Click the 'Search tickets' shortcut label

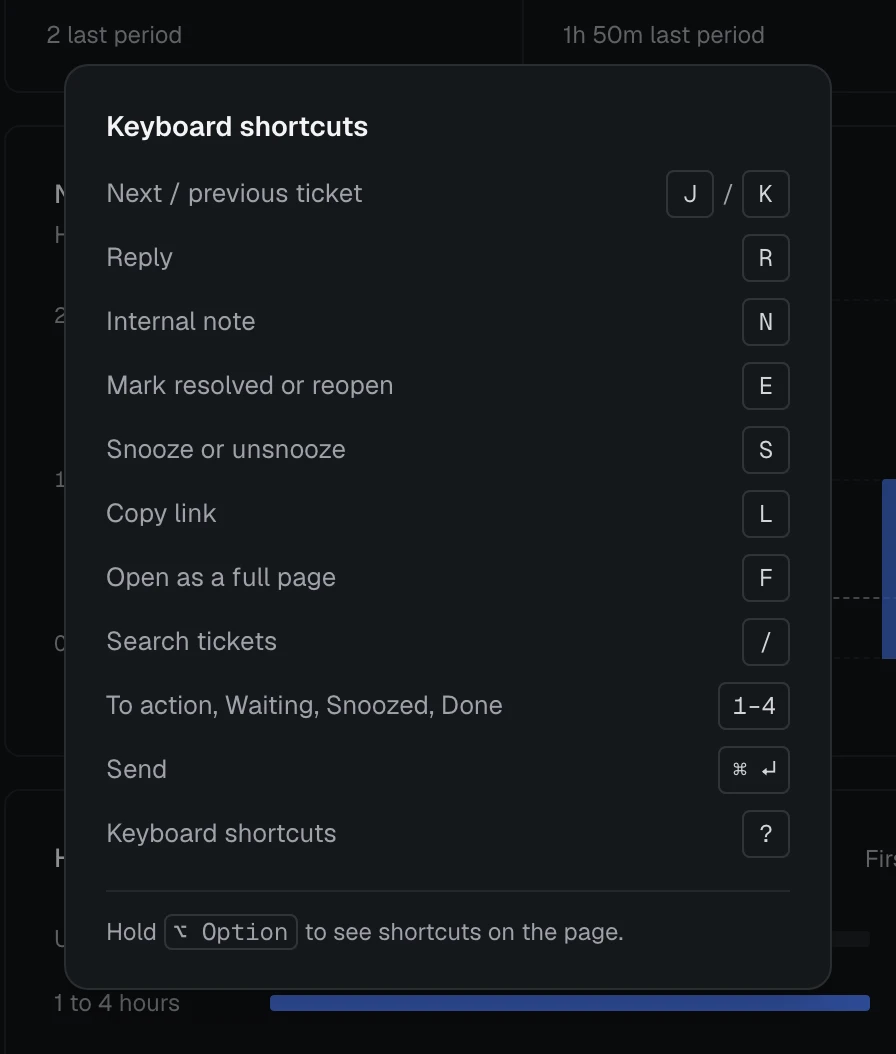tap(192, 641)
